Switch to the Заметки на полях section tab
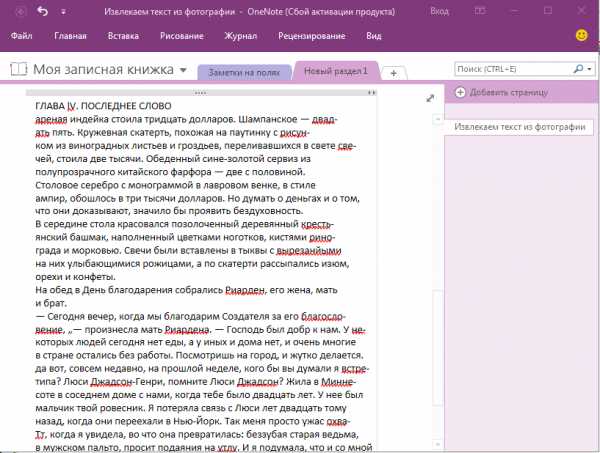Viewport: 600px width, 453px height. click(244, 72)
